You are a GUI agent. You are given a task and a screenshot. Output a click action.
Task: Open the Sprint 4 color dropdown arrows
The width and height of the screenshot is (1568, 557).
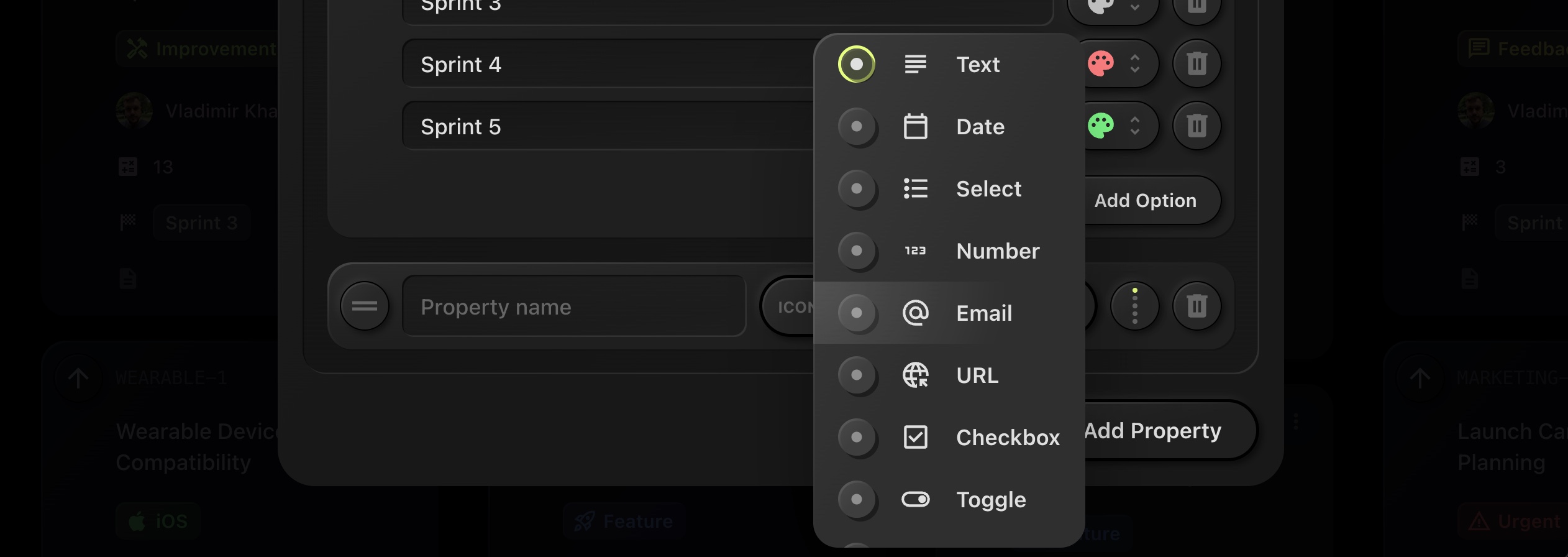click(1135, 63)
